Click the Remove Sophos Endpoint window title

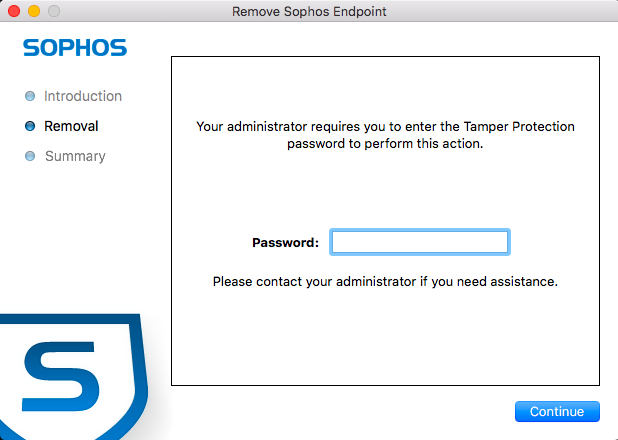[309, 11]
